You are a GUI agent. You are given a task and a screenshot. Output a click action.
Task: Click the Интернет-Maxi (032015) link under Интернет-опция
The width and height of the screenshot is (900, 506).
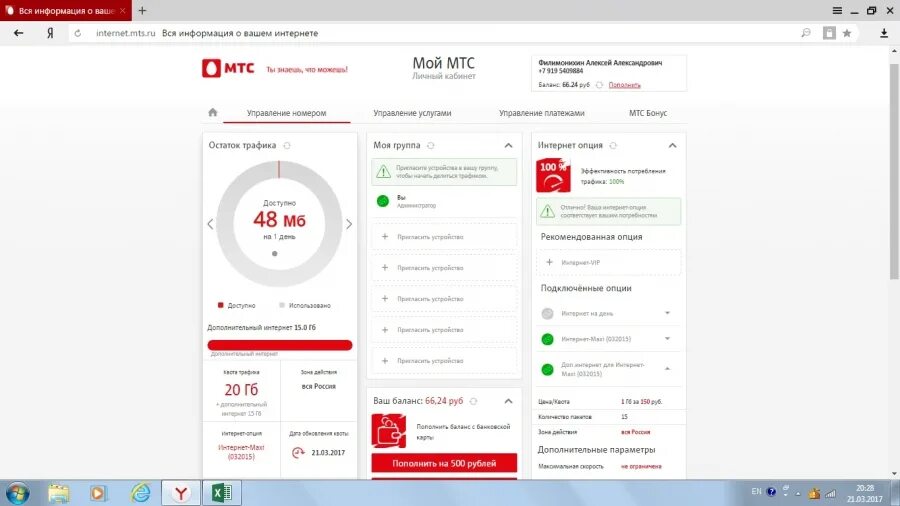[241, 452]
